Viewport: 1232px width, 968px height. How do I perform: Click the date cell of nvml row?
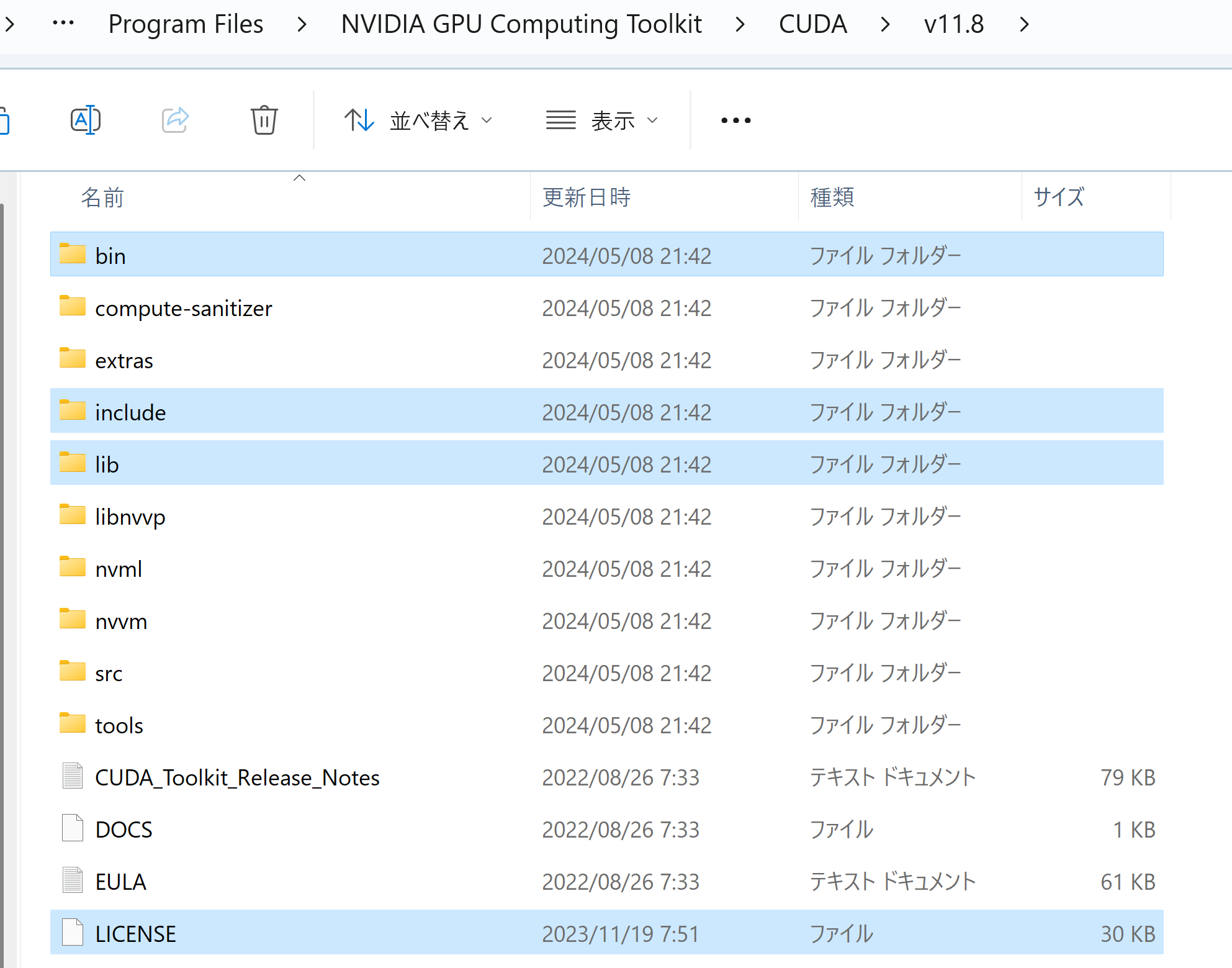point(627,569)
